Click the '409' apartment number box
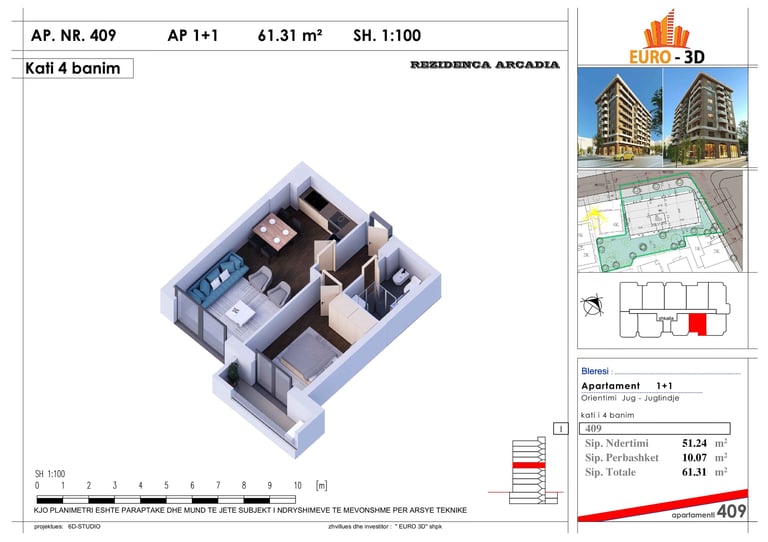 pyautogui.click(x=655, y=428)
